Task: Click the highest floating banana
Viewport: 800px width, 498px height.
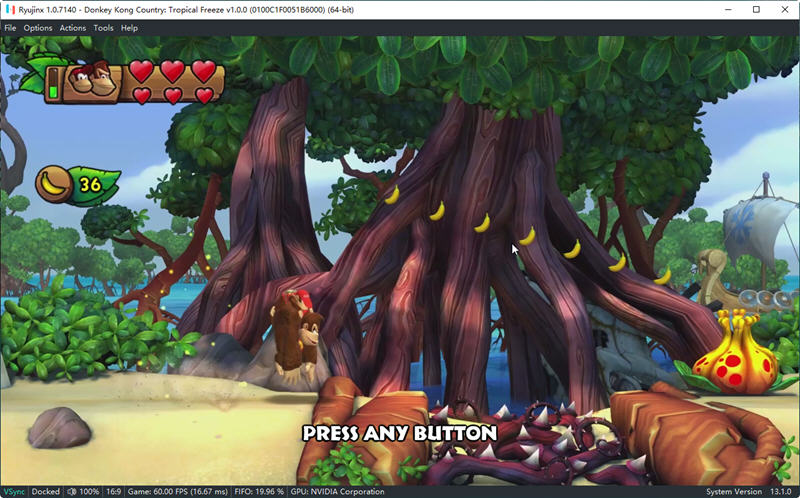Action: [392, 195]
